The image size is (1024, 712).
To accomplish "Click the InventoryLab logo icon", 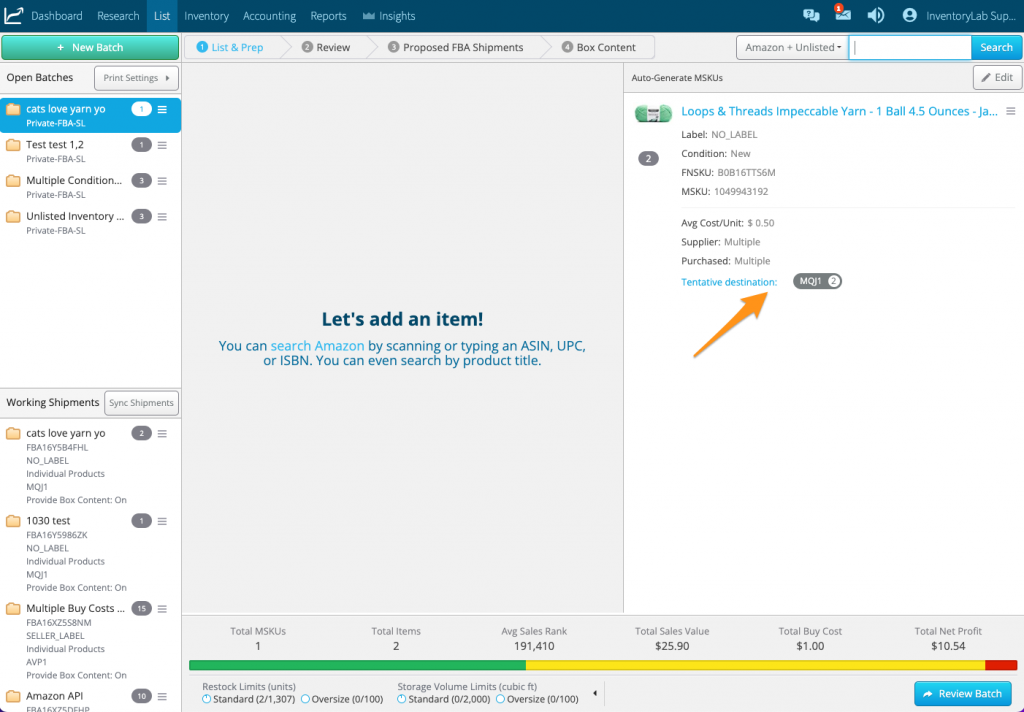I will (14, 16).
